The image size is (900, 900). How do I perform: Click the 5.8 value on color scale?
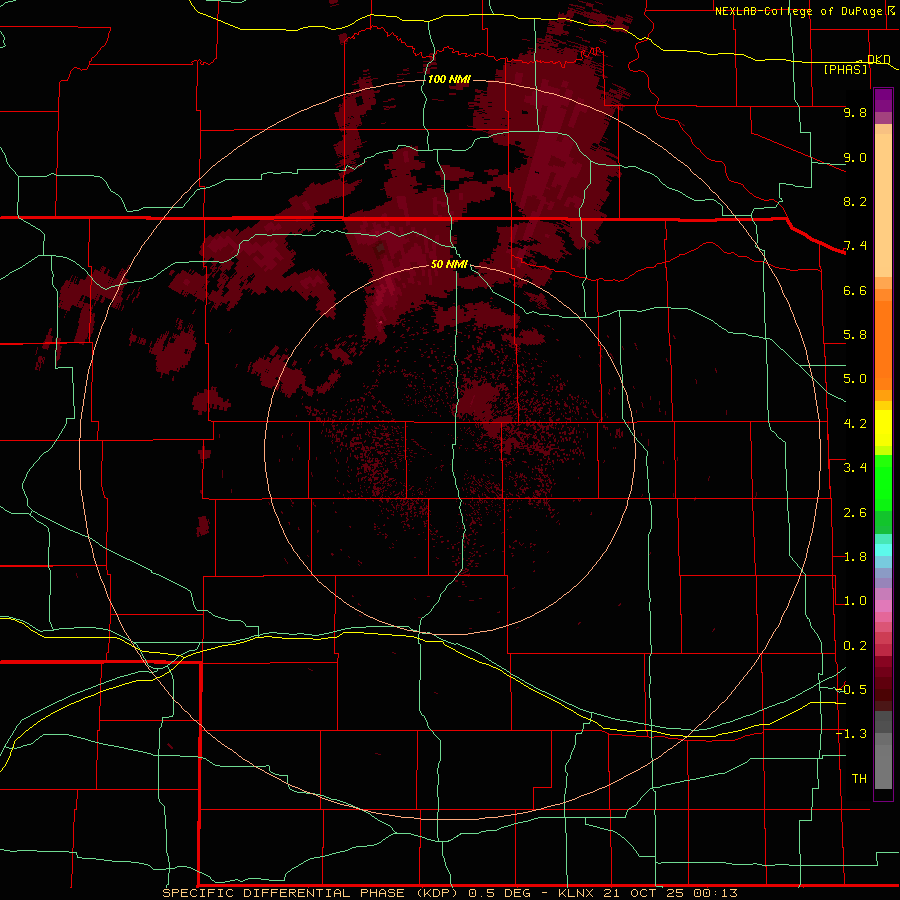(x=855, y=335)
